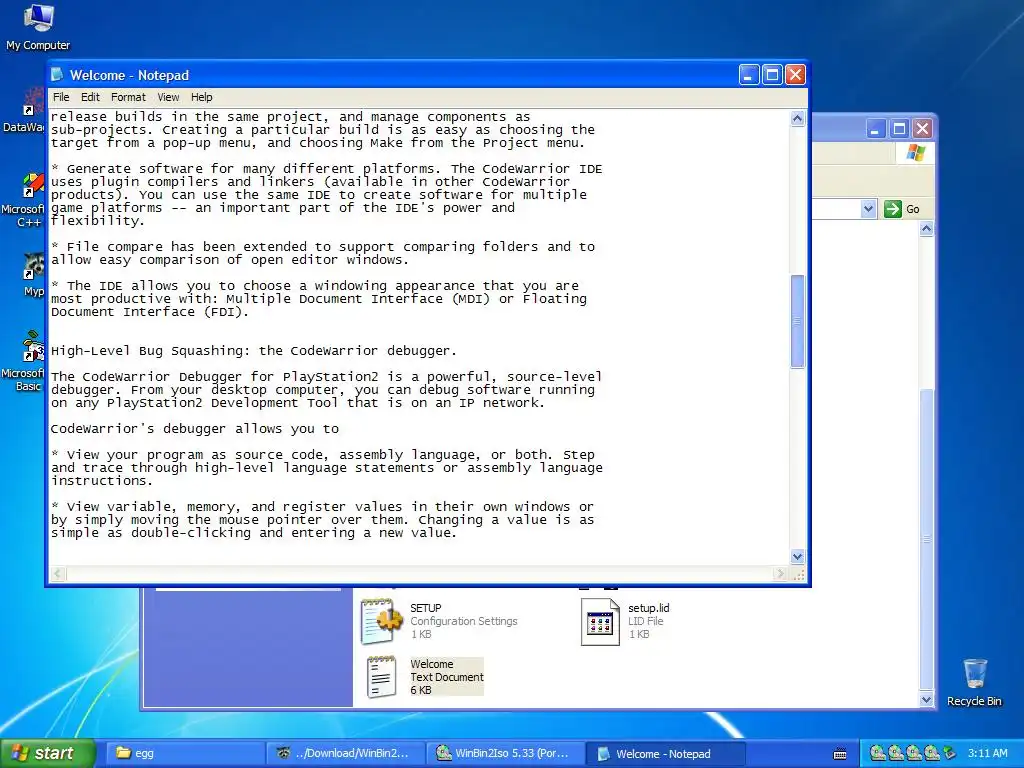Viewport: 1024px width, 768px height.
Task: Click the first disc icon in system tray
Action: click(x=877, y=753)
